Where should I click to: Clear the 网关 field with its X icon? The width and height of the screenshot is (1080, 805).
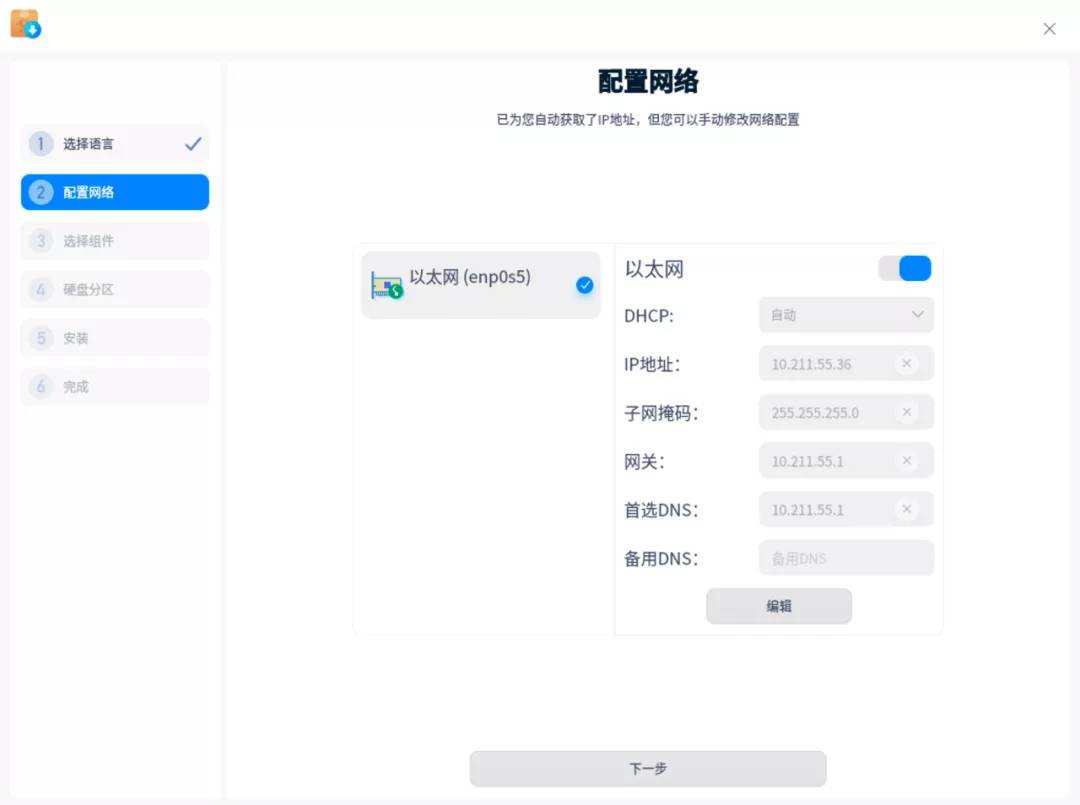pyautogui.click(x=906, y=461)
